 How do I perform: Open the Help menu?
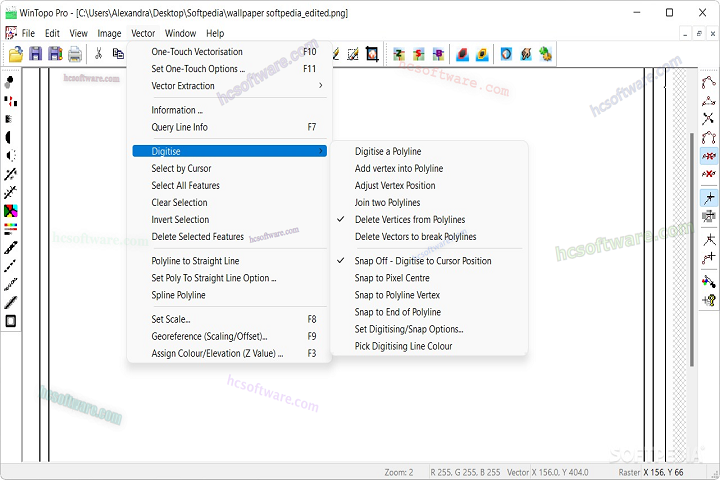[x=215, y=33]
